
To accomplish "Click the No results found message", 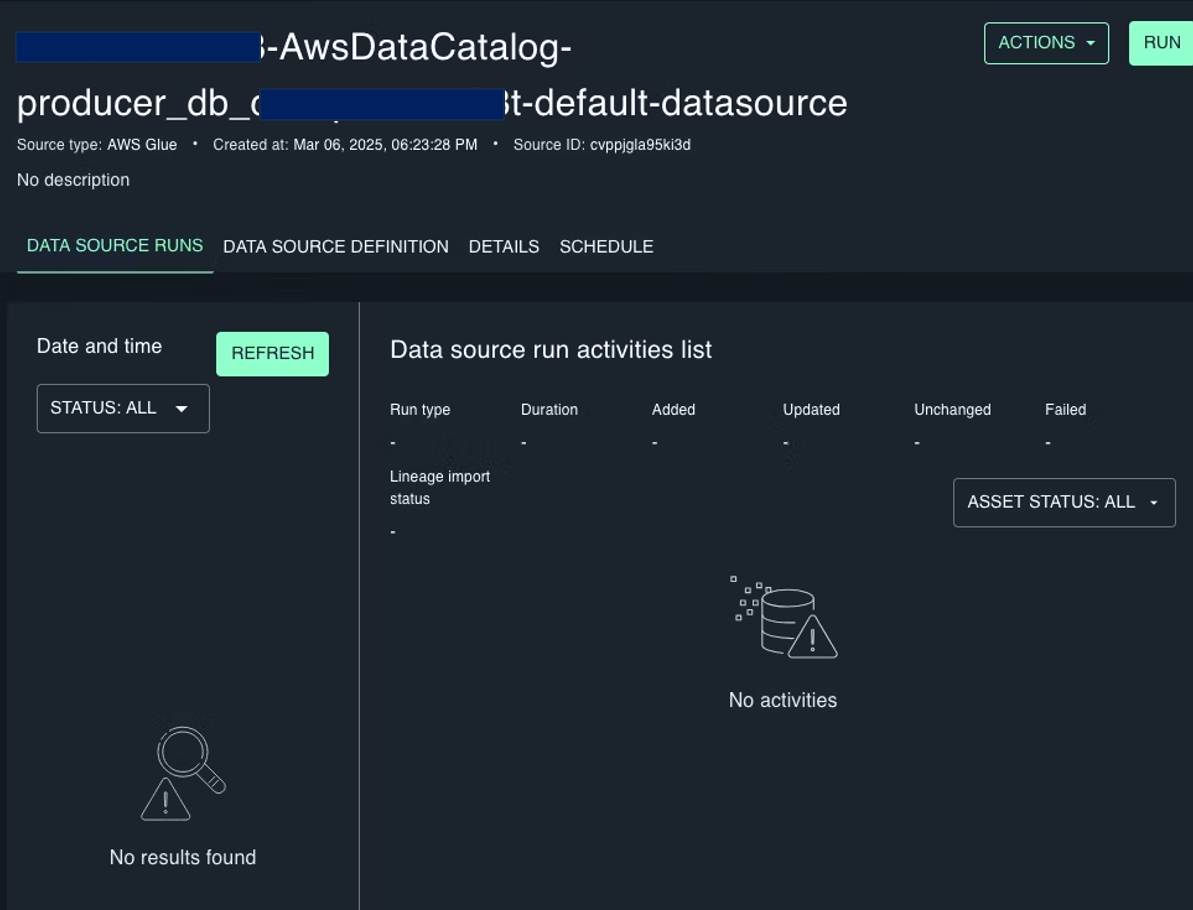I will 183,858.
